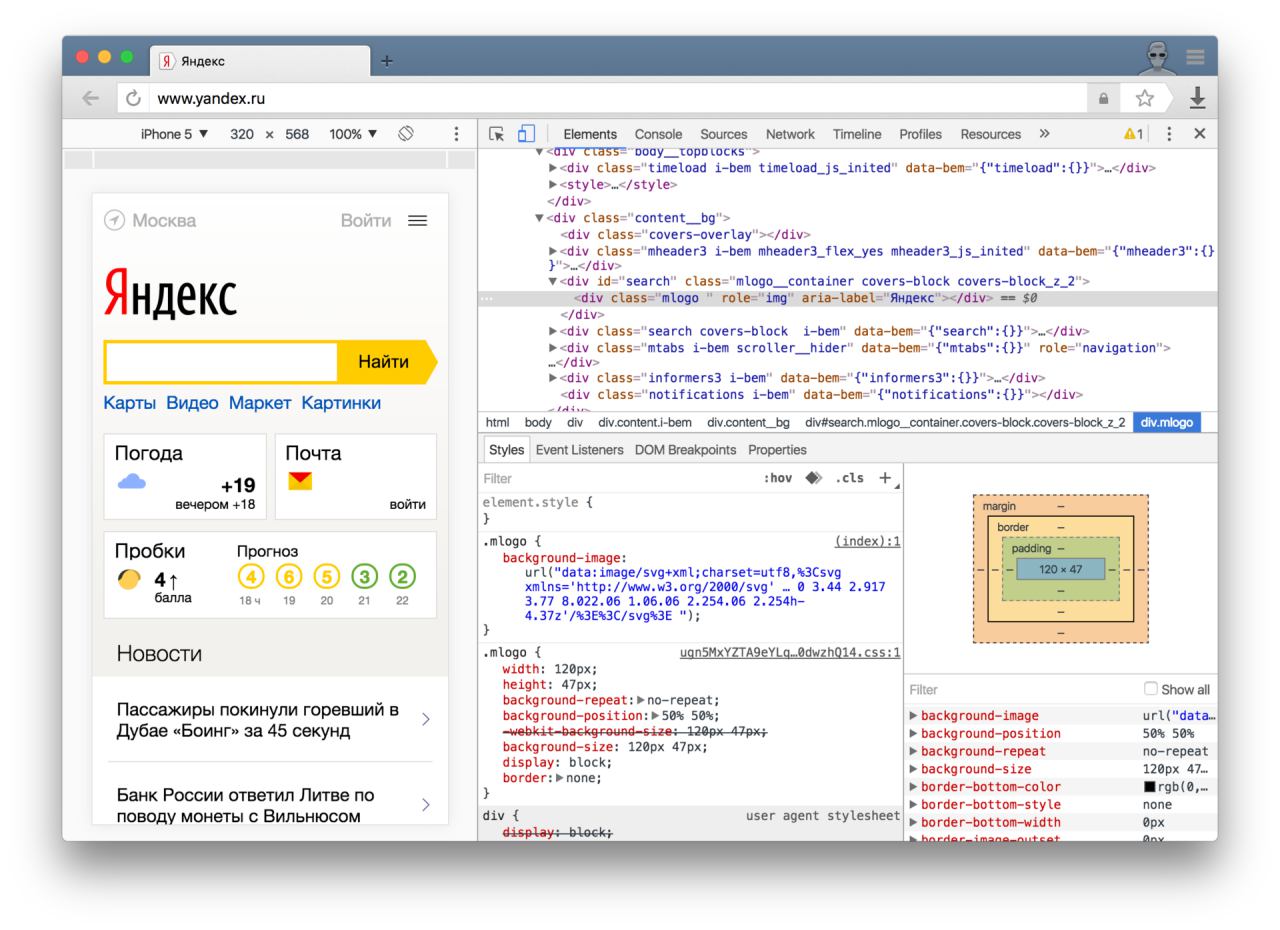Click the browser back arrow

point(90,98)
